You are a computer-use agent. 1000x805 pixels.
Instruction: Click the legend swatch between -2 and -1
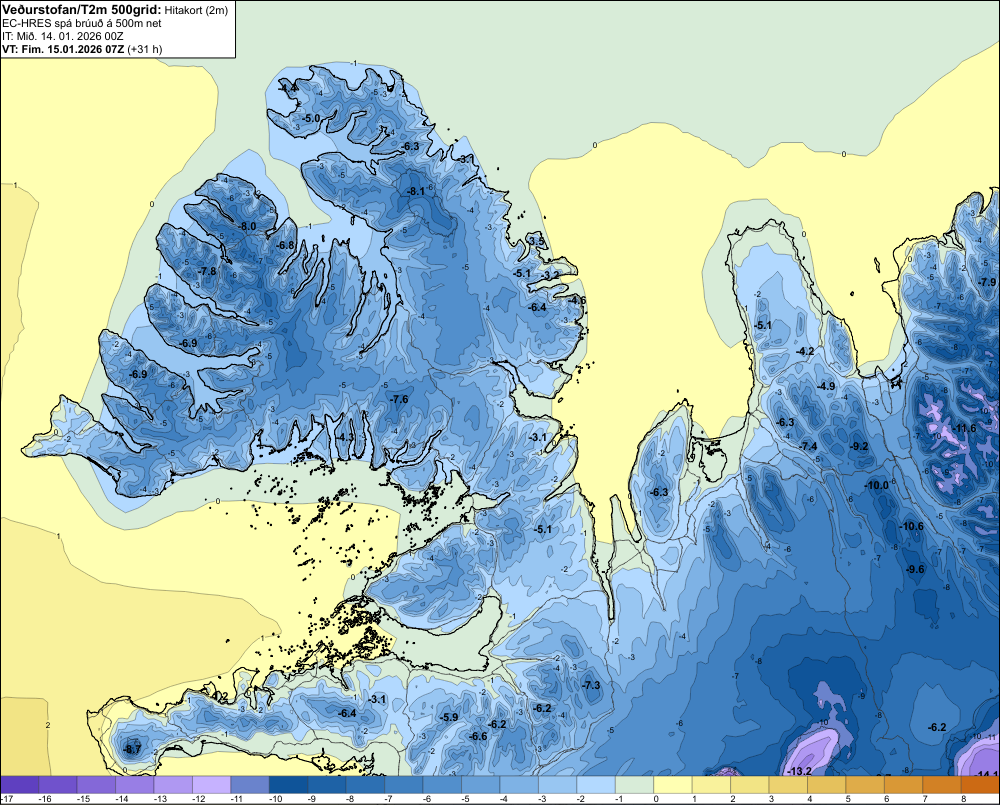click(x=596, y=785)
